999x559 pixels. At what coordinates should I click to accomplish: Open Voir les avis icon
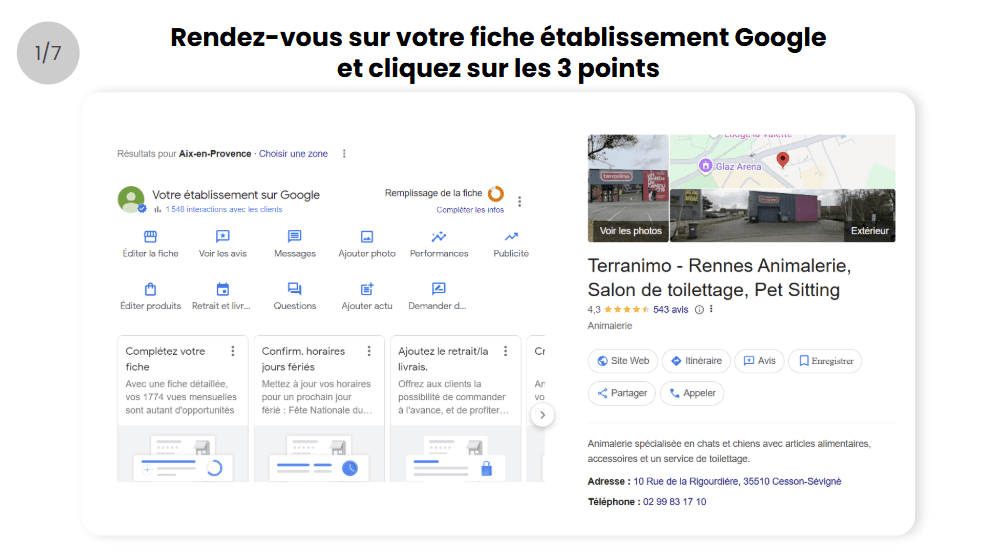(222, 236)
